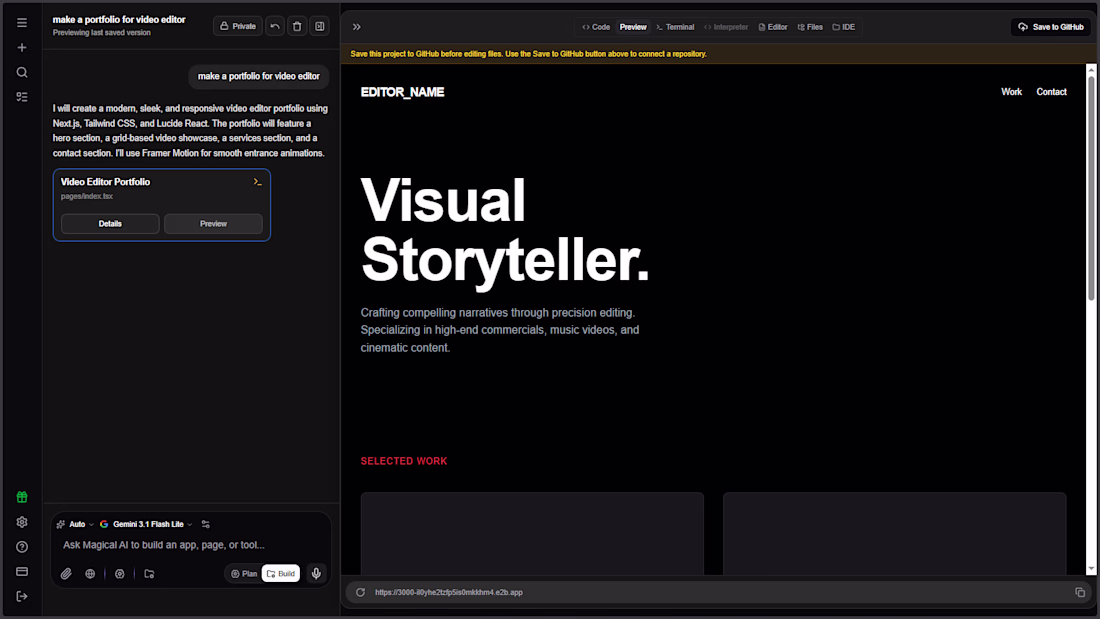Enable web search globe icon in prompt box
This screenshot has height=619, width=1100.
click(90, 573)
